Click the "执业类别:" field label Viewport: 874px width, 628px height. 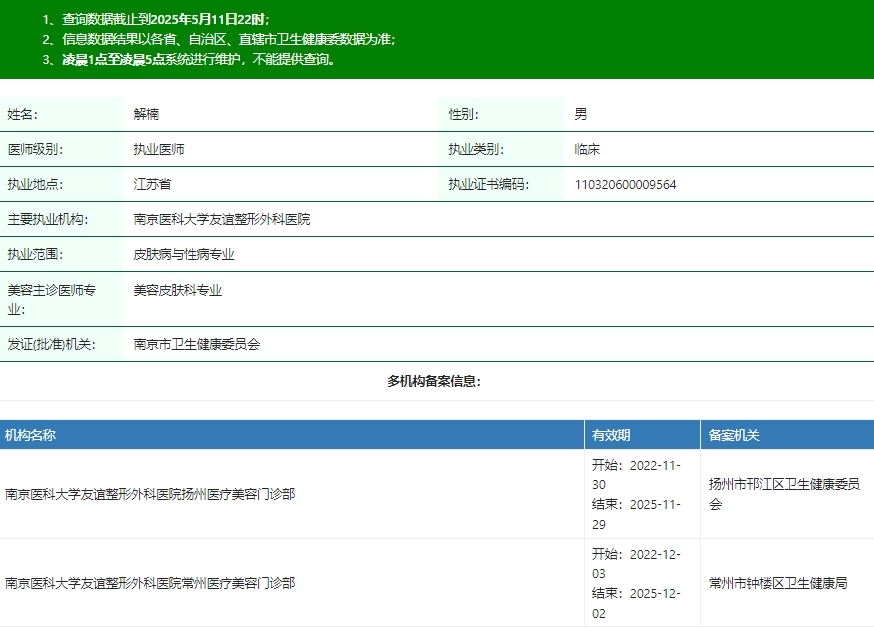click(x=476, y=149)
